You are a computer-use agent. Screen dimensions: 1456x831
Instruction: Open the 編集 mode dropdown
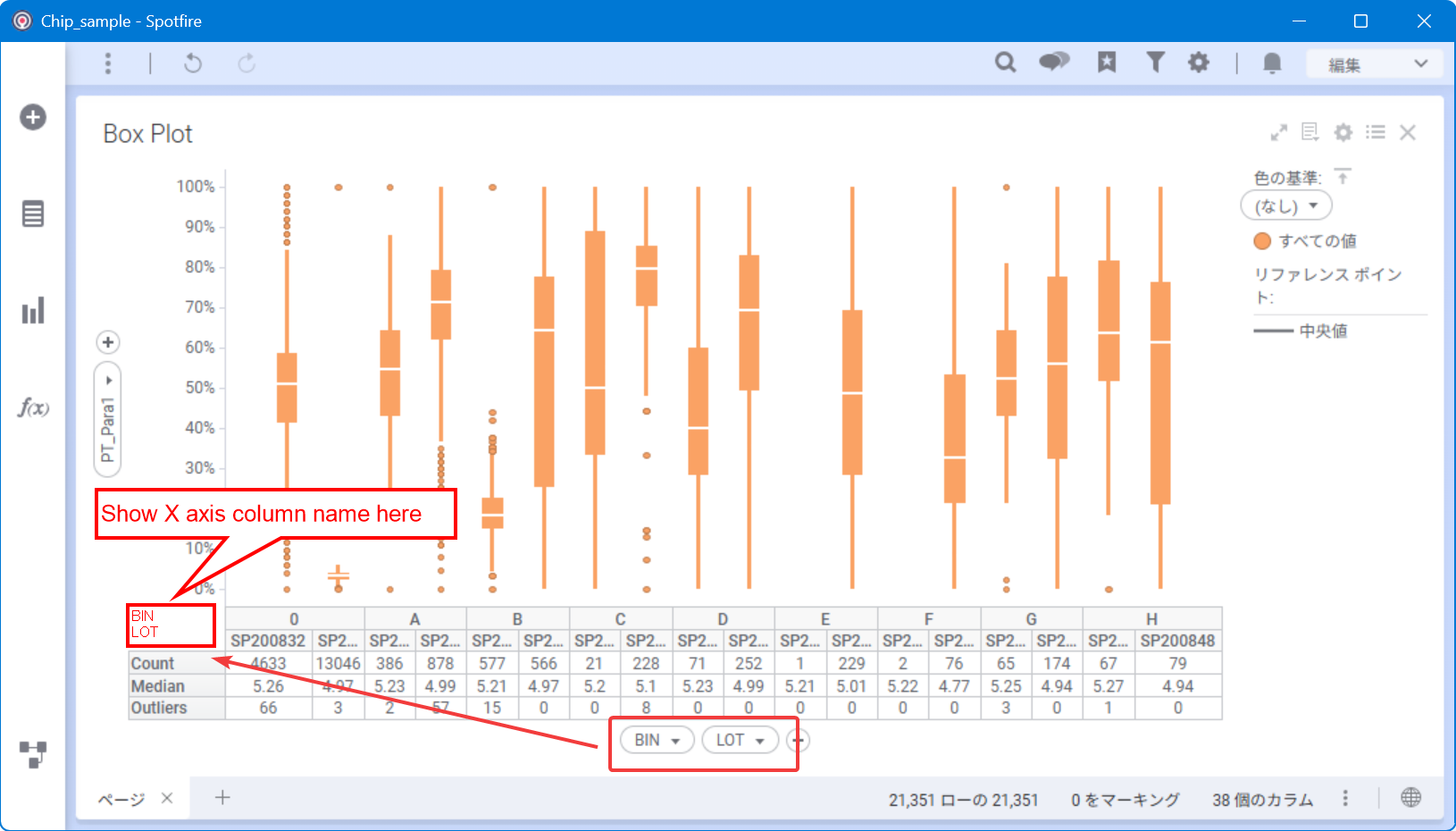[x=1377, y=64]
